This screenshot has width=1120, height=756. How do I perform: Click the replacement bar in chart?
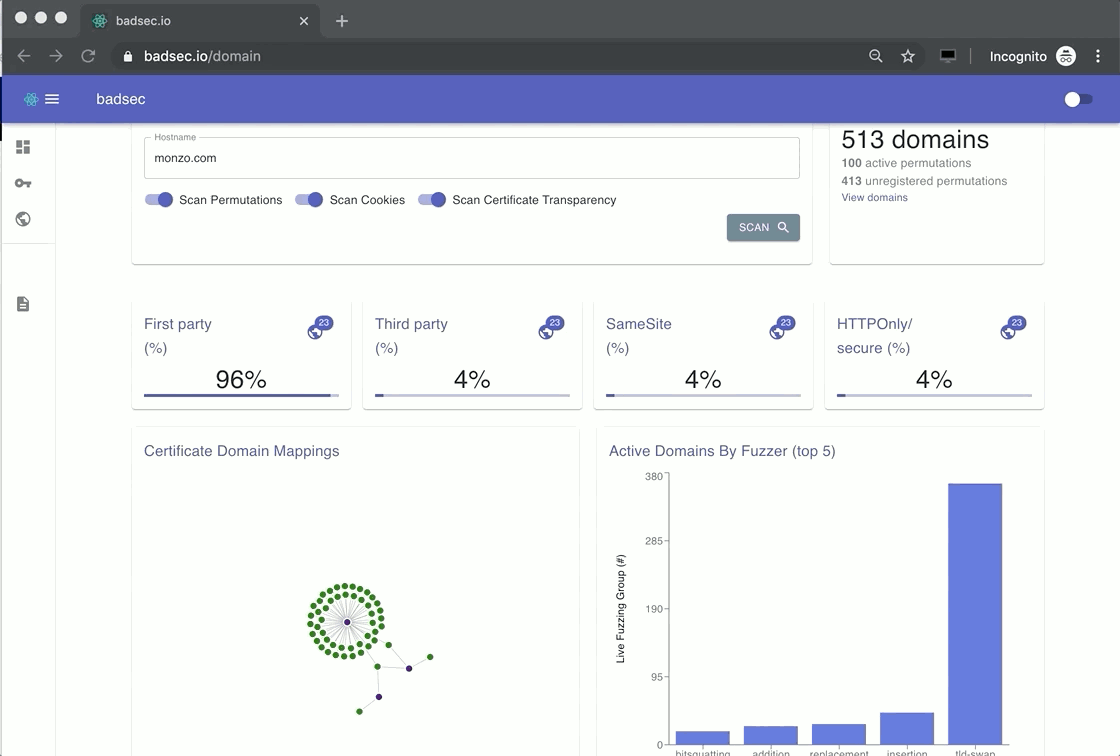point(839,735)
